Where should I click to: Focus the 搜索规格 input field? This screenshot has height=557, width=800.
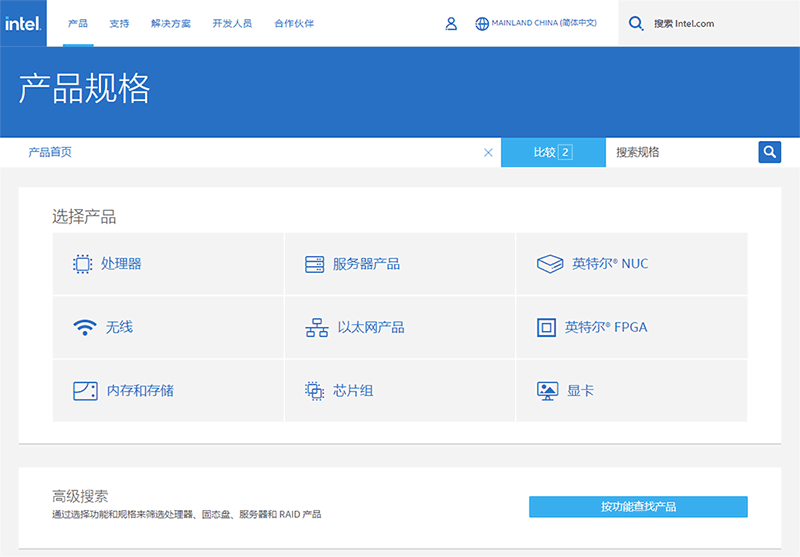pyautogui.click(x=682, y=152)
